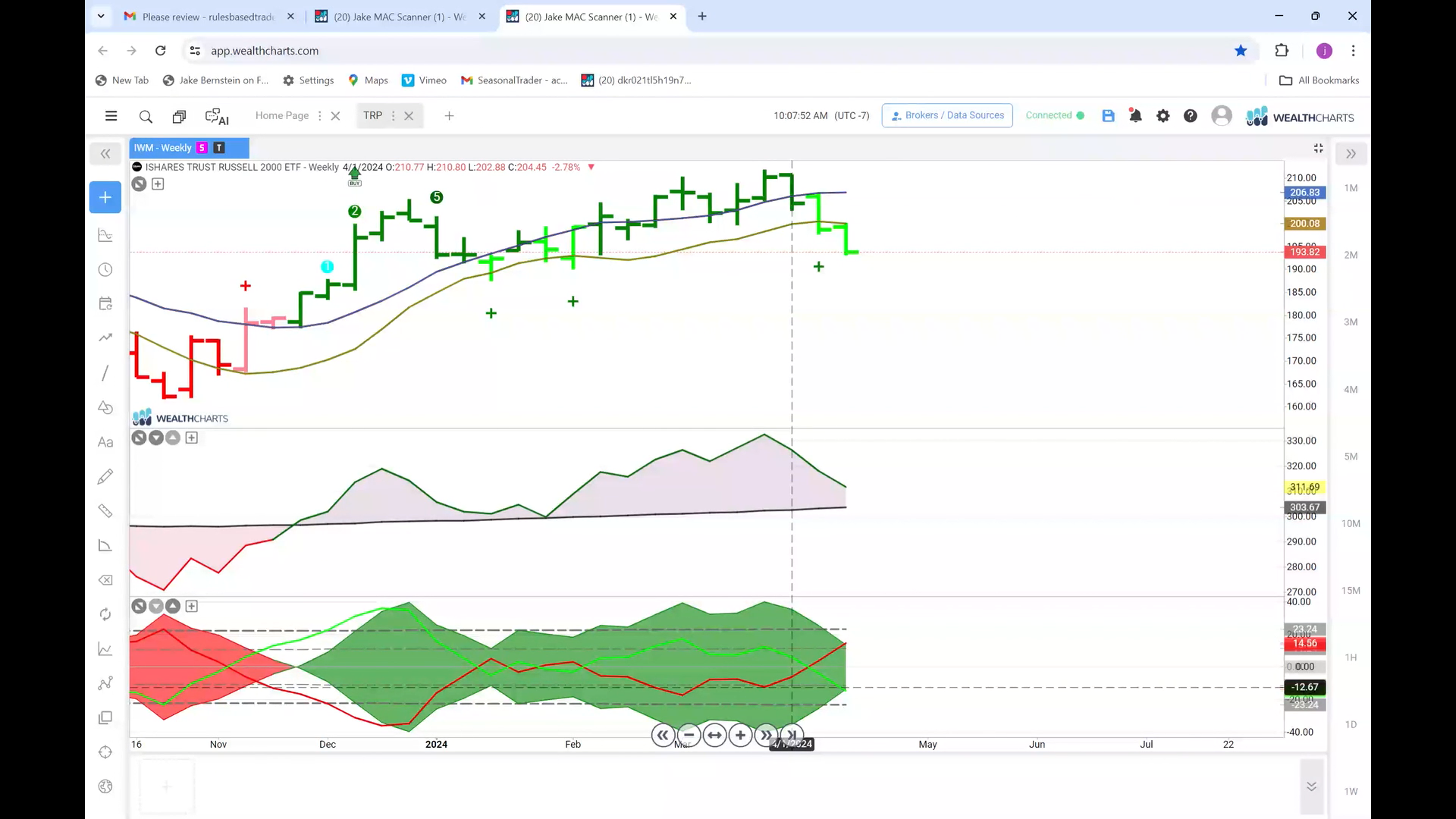This screenshot has width=1456, height=819.
Task: Switch to first Jake MAC Scanner tab
Action: (400, 17)
